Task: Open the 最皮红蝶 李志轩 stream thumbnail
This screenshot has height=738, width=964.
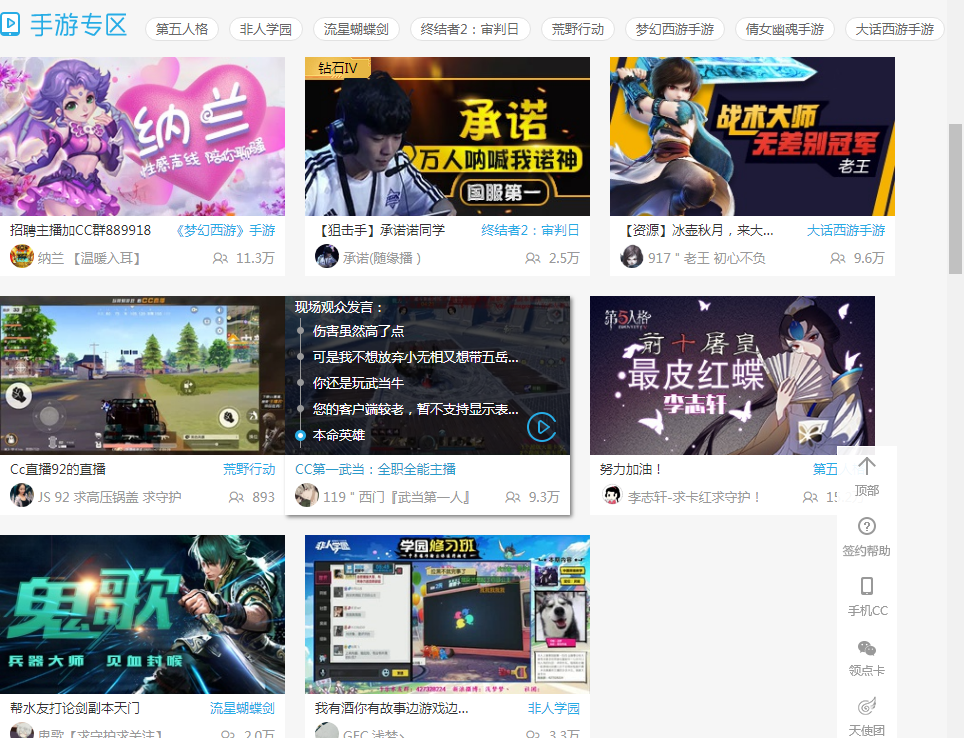Action: pyautogui.click(x=732, y=376)
